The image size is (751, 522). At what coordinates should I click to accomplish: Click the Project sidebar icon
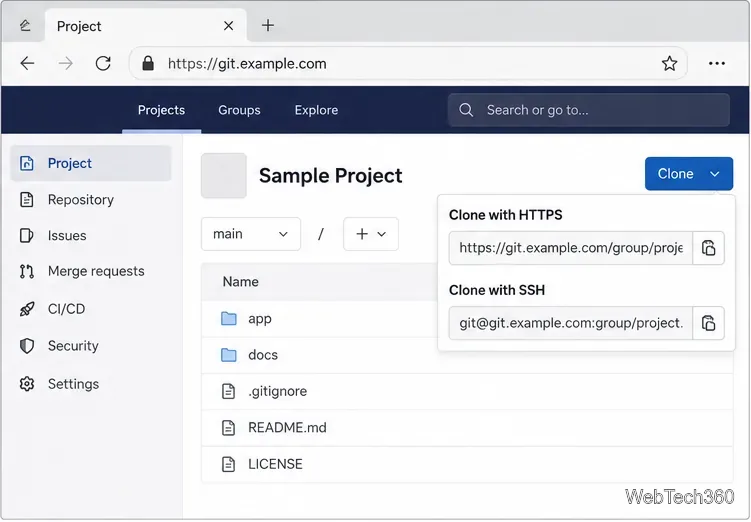[x=27, y=163]
